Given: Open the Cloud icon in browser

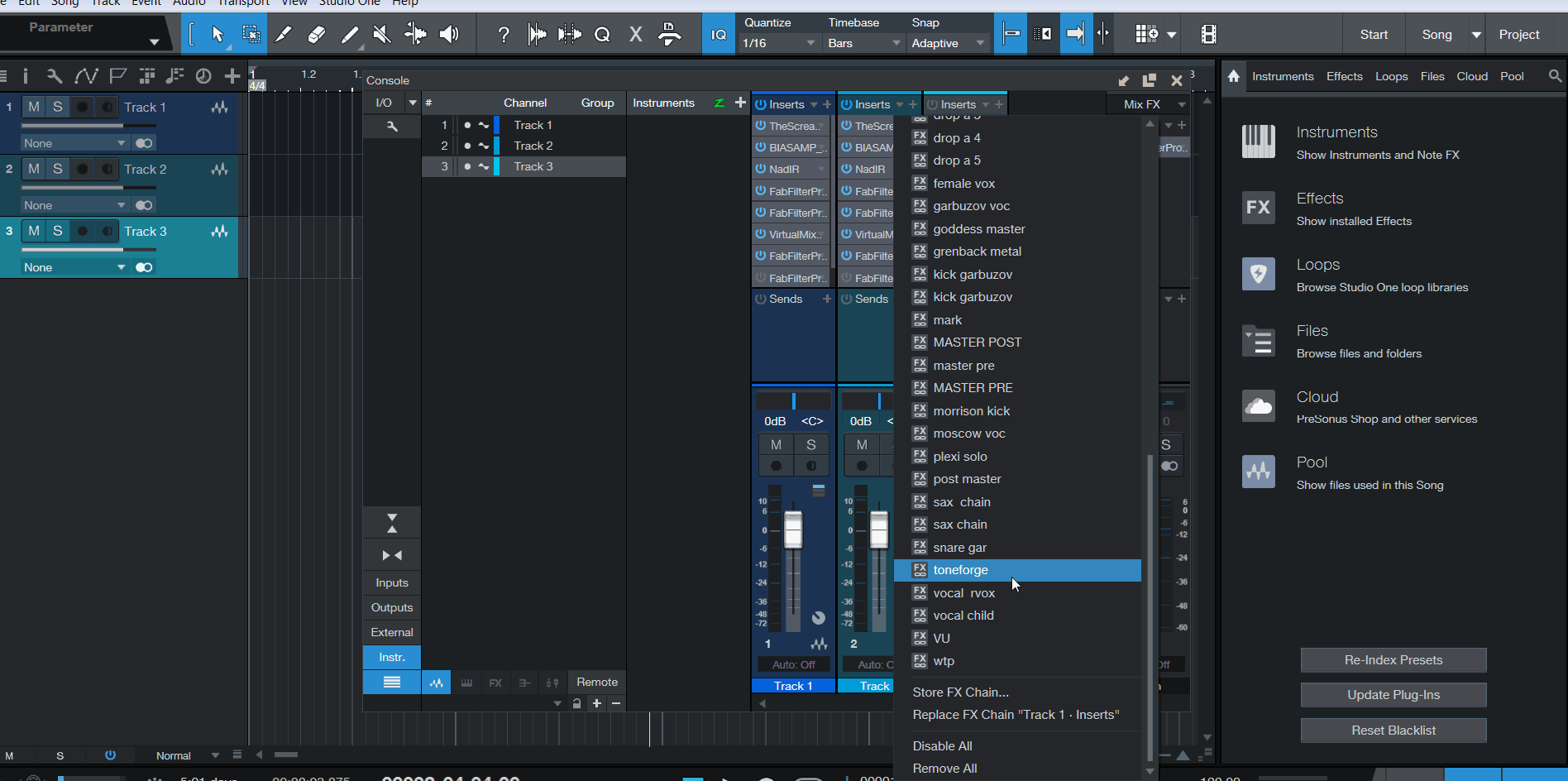Looking at the screenshot, I should [x=1259, y=406].
